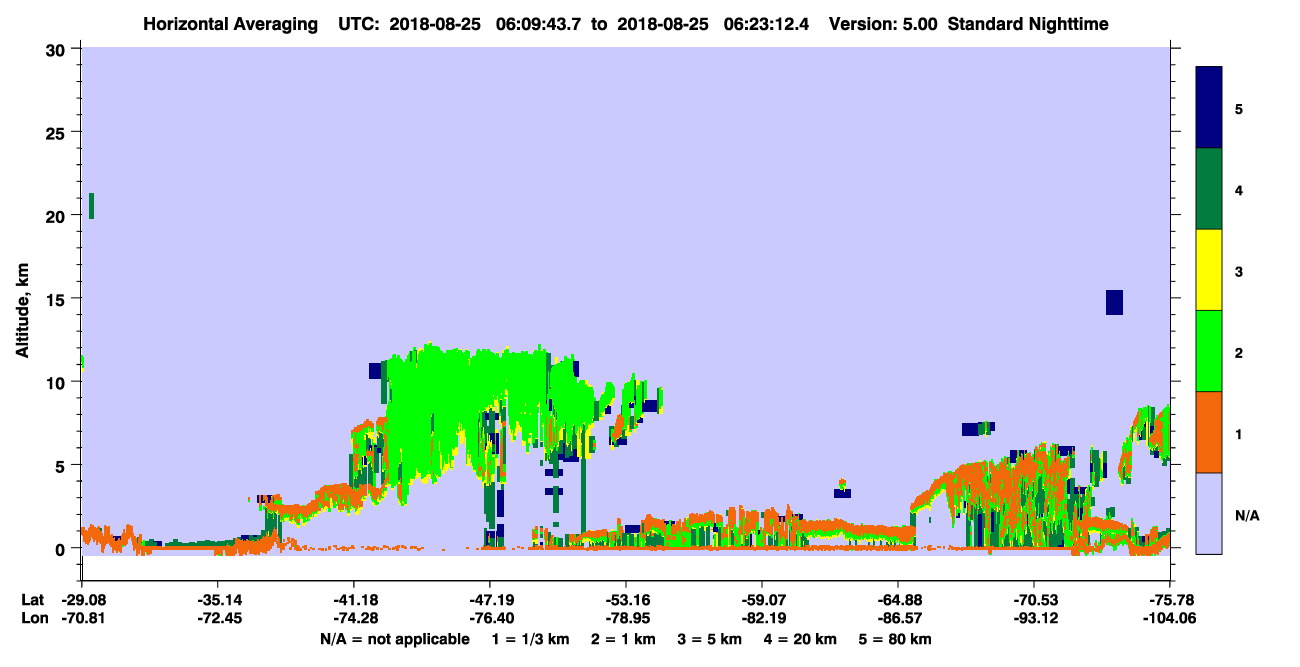
Task: Click the y-axis tick label 20
Action: click(x=58, y=215)
